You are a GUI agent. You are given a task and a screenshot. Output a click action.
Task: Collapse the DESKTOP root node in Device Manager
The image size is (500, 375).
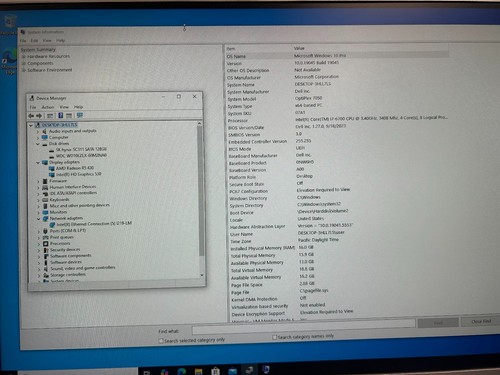tap(31, 125)
